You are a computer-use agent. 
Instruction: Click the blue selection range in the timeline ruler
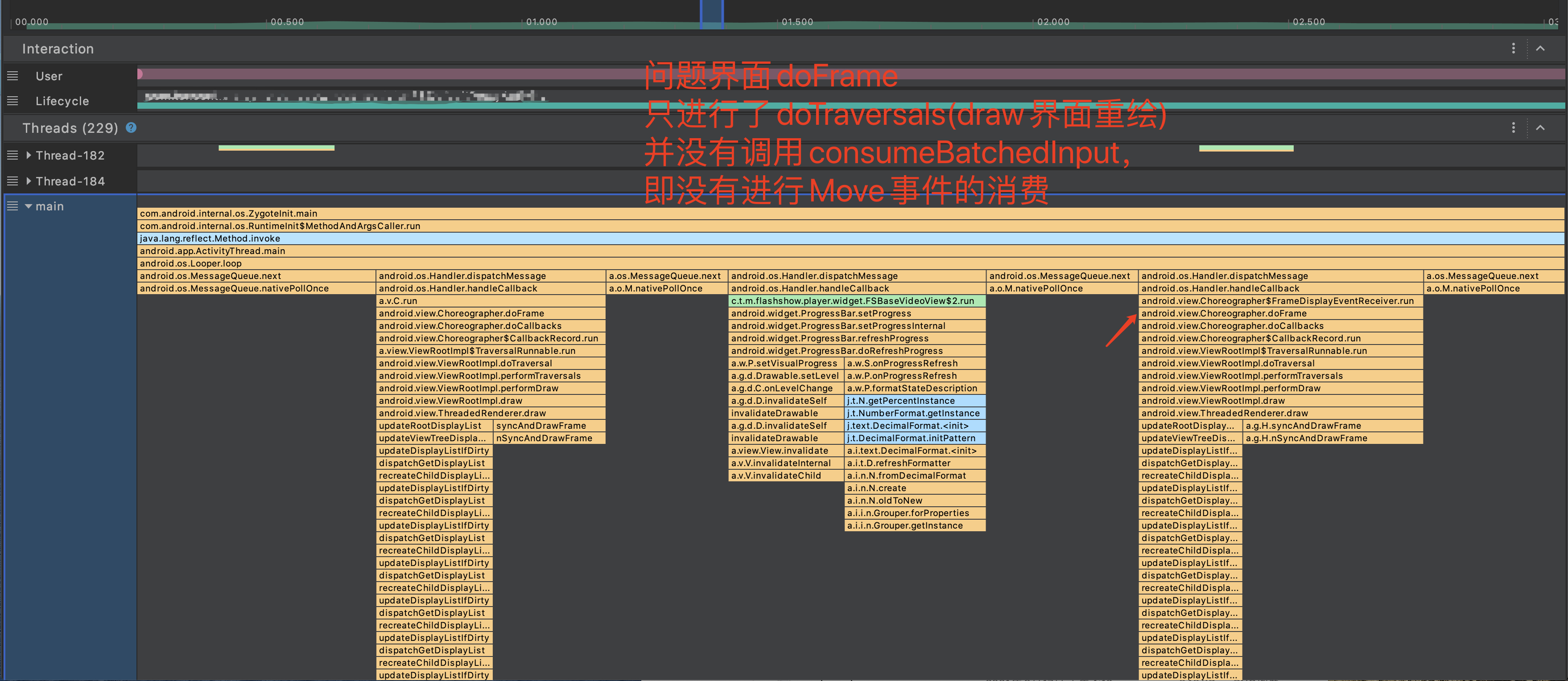point(712,12)
